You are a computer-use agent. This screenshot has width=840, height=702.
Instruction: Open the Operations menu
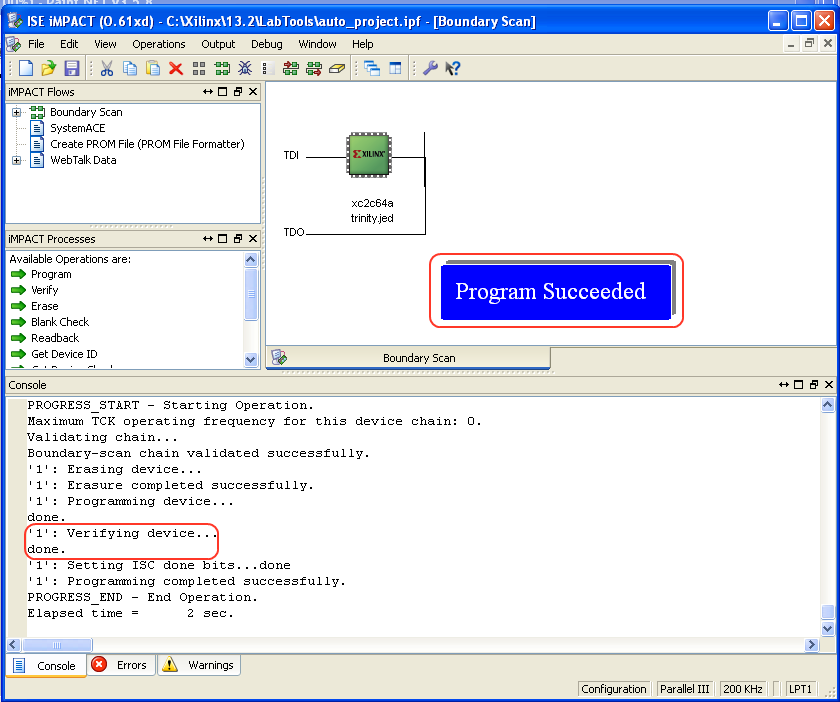point(159,44)
